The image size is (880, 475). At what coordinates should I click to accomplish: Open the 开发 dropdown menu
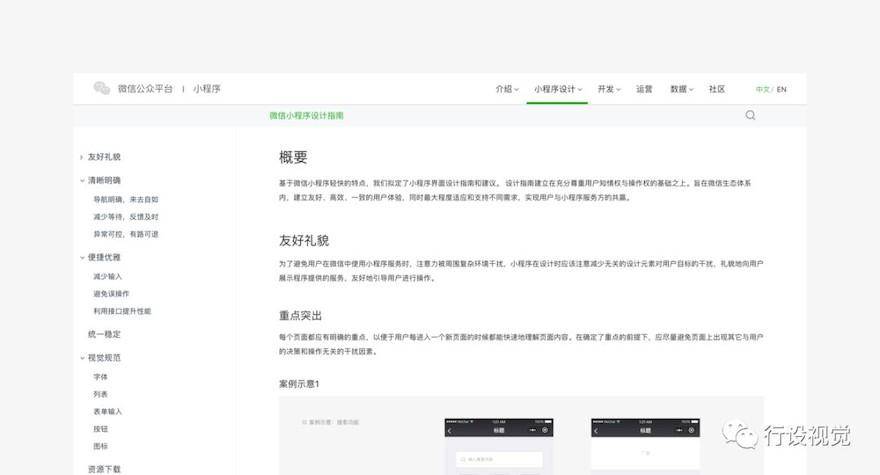coord(609,89)
